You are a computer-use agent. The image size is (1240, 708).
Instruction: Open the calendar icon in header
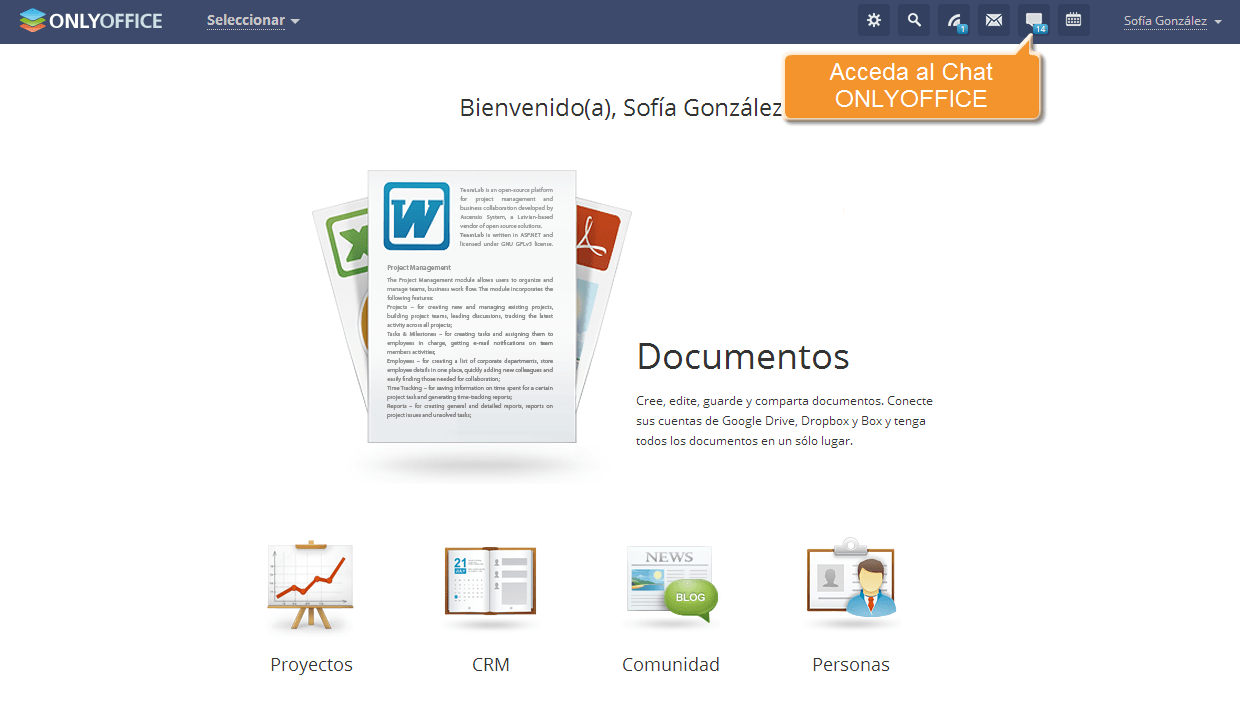pos(1074,20)
